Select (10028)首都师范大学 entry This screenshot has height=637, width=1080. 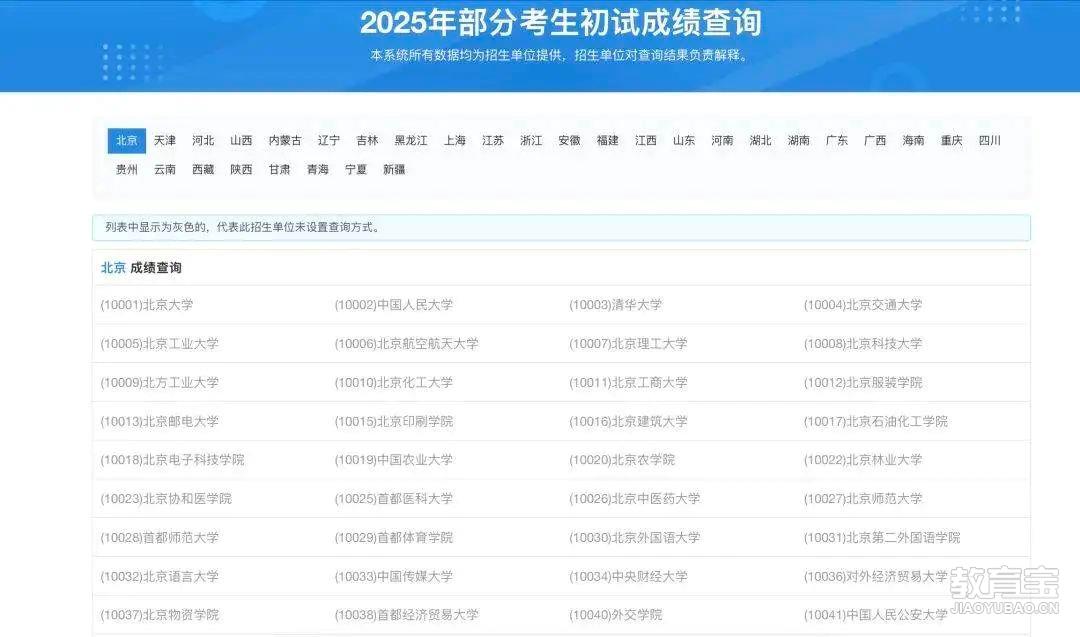click(x=160, y=538)
